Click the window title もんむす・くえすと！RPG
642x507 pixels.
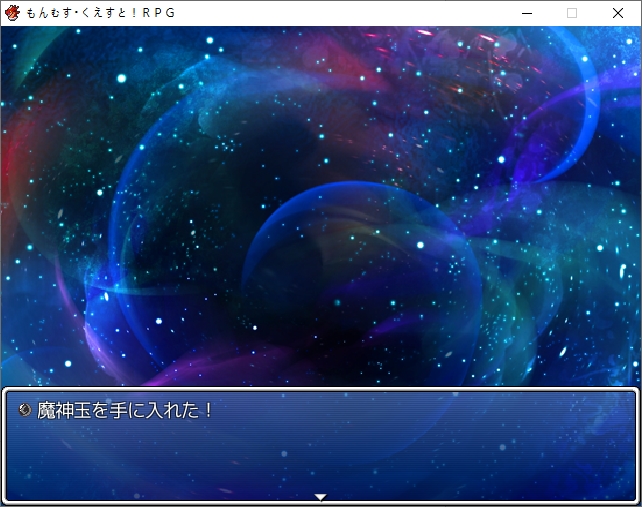point(101,13)
